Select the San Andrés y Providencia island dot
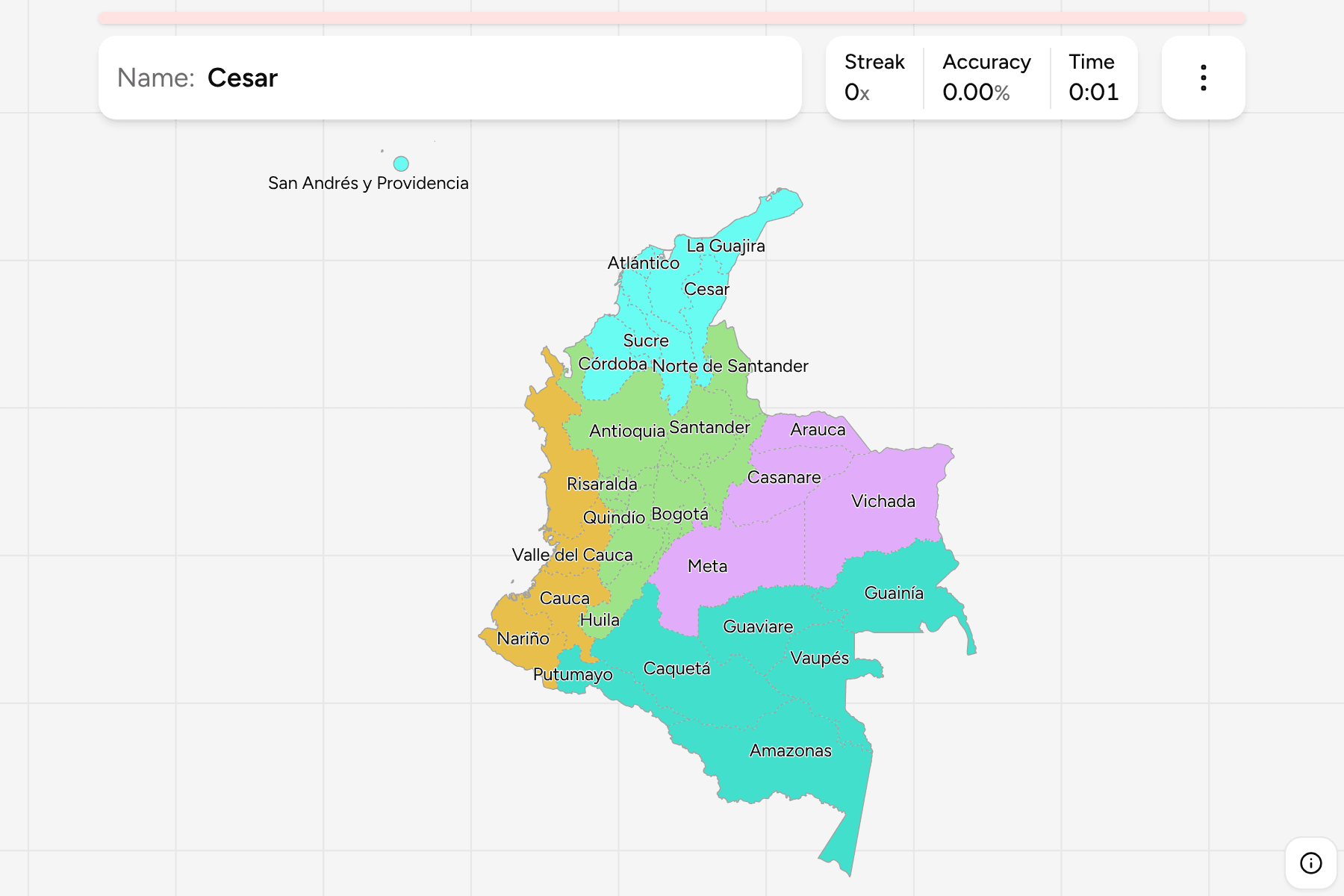This screenshot has width=1344, height=896. coord(401,164)
